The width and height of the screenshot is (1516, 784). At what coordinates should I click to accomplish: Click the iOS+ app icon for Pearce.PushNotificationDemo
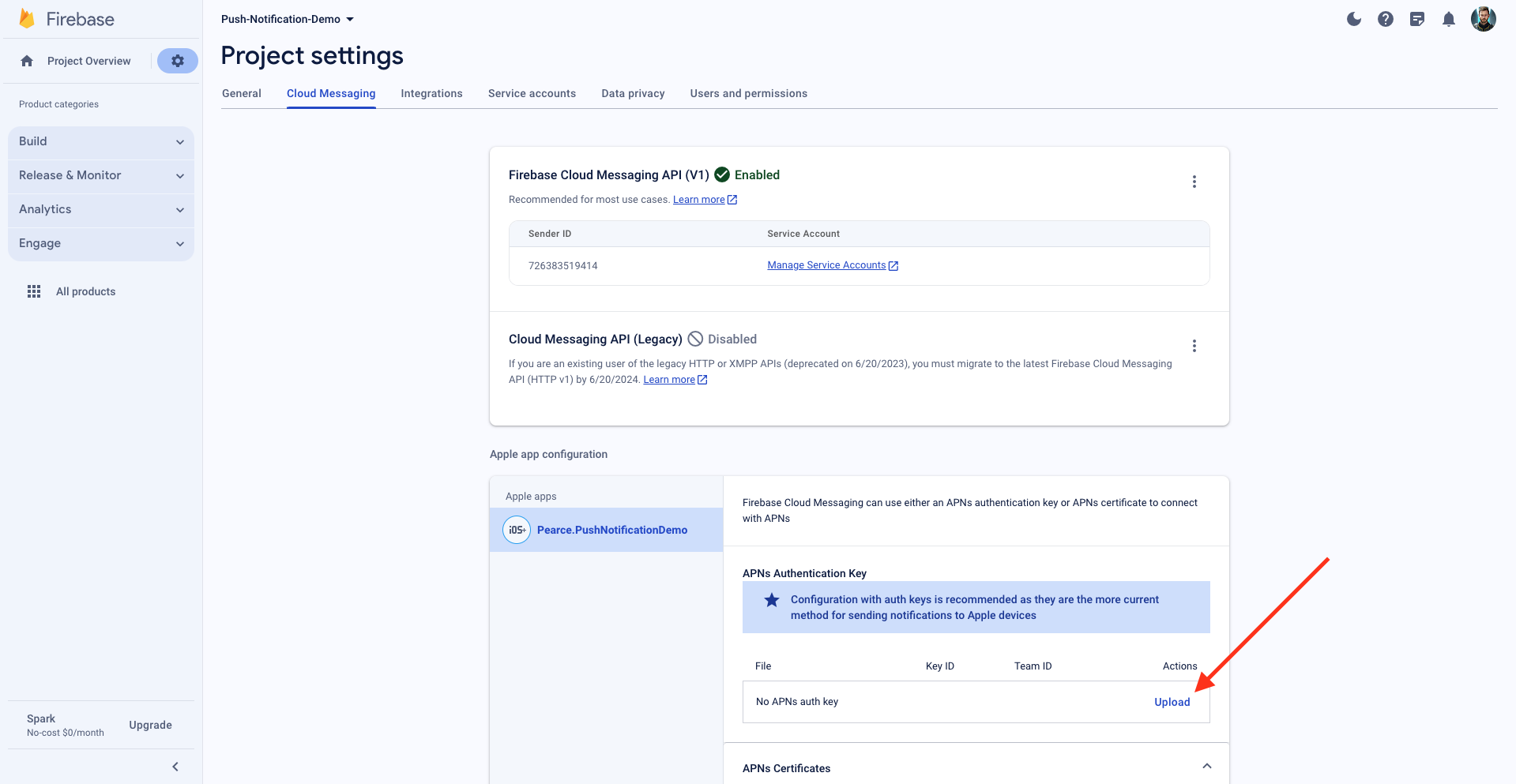pos(517,530)
